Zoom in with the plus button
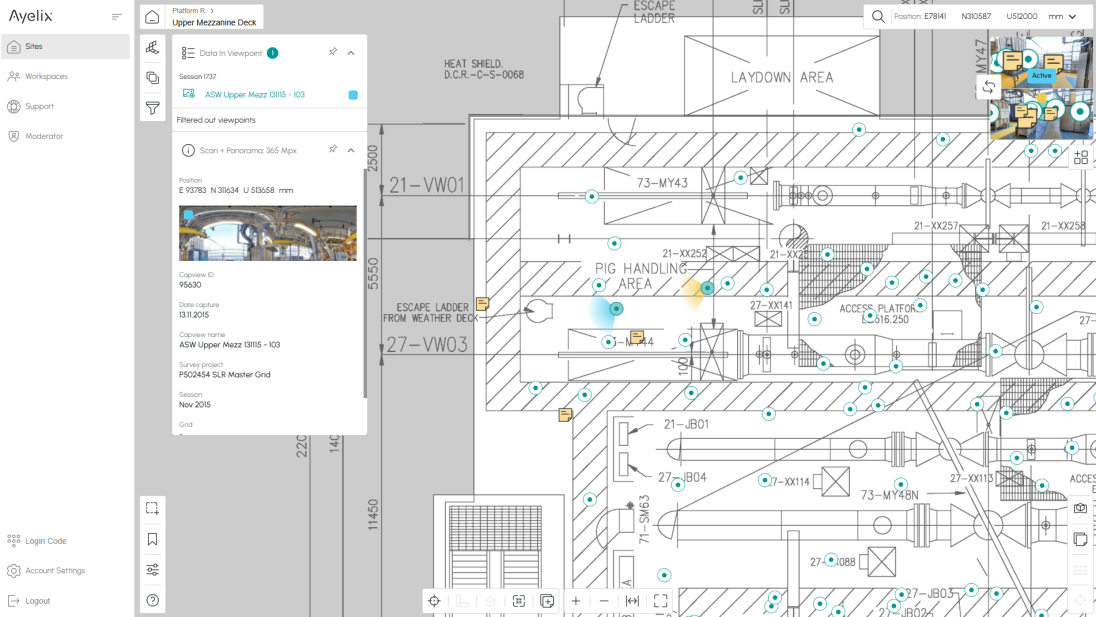 pos(576,601)
